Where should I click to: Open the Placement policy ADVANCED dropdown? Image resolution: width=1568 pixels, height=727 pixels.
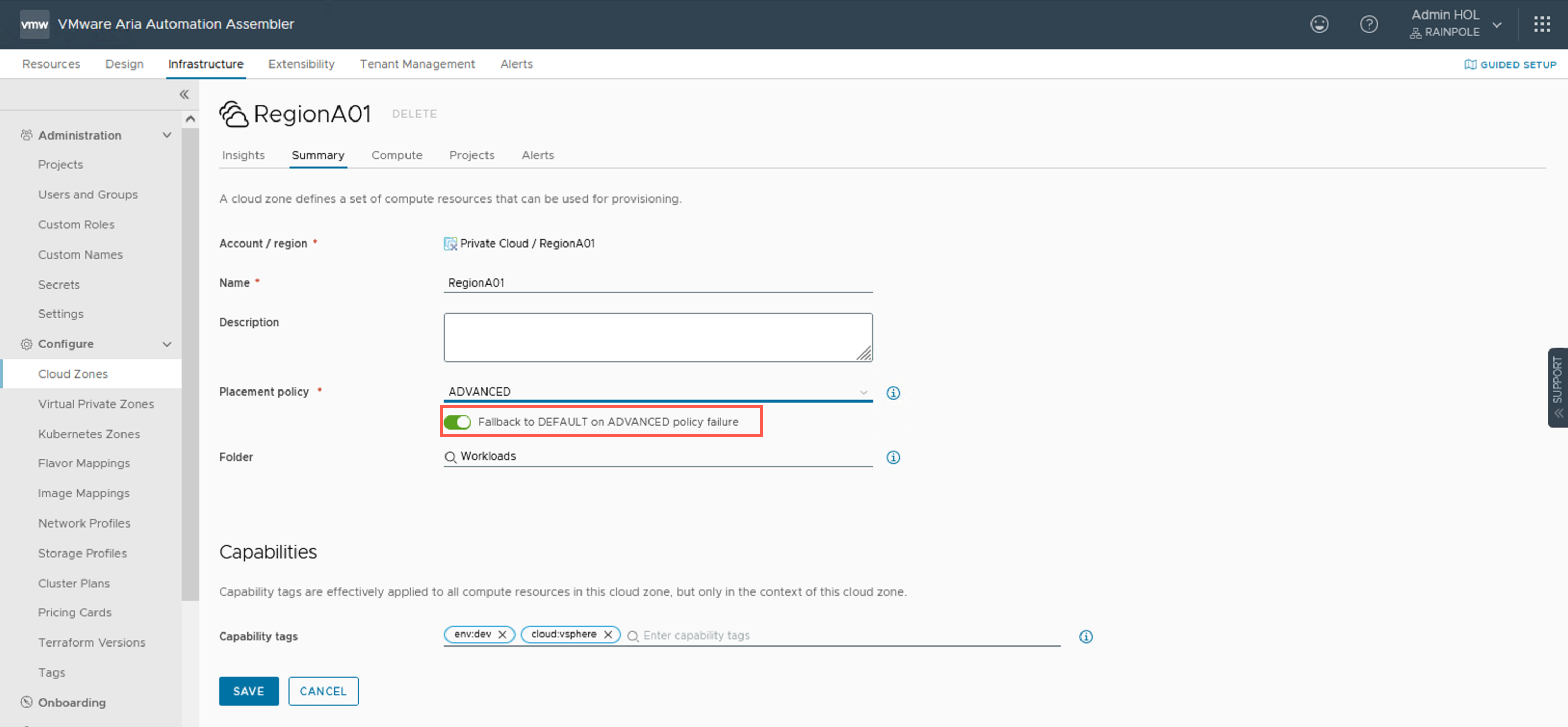tap(657, 392)
